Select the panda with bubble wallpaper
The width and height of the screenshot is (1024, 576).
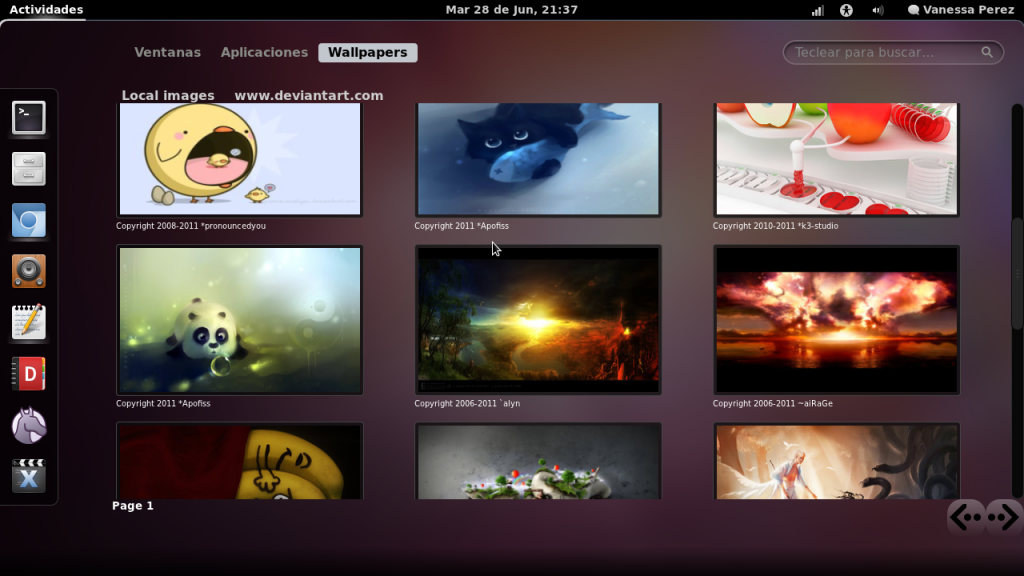240,320
